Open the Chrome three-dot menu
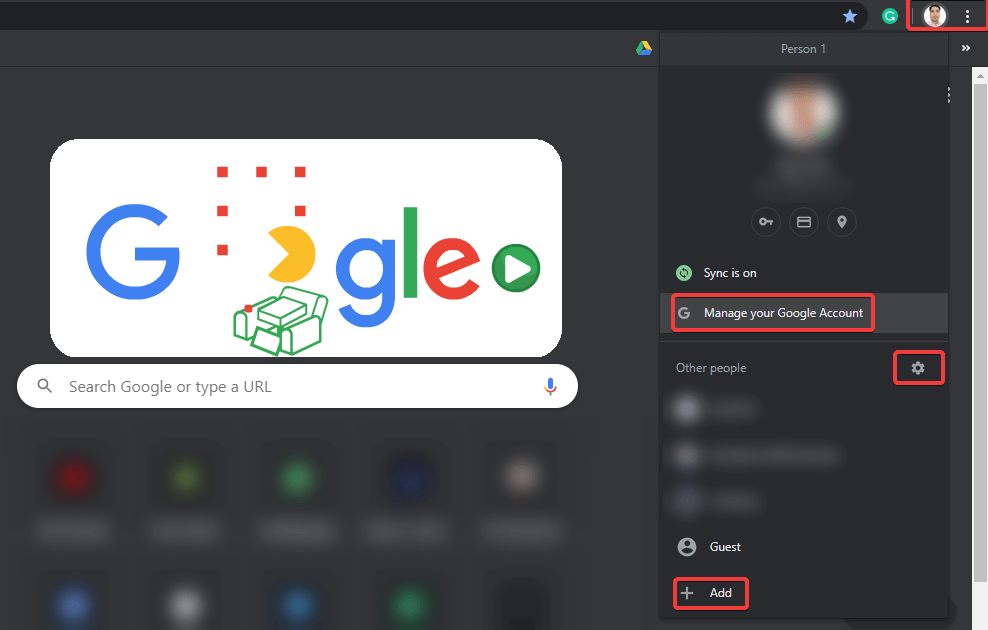The width and height of the screenshot is (988, 630). [x=967, y=16]
